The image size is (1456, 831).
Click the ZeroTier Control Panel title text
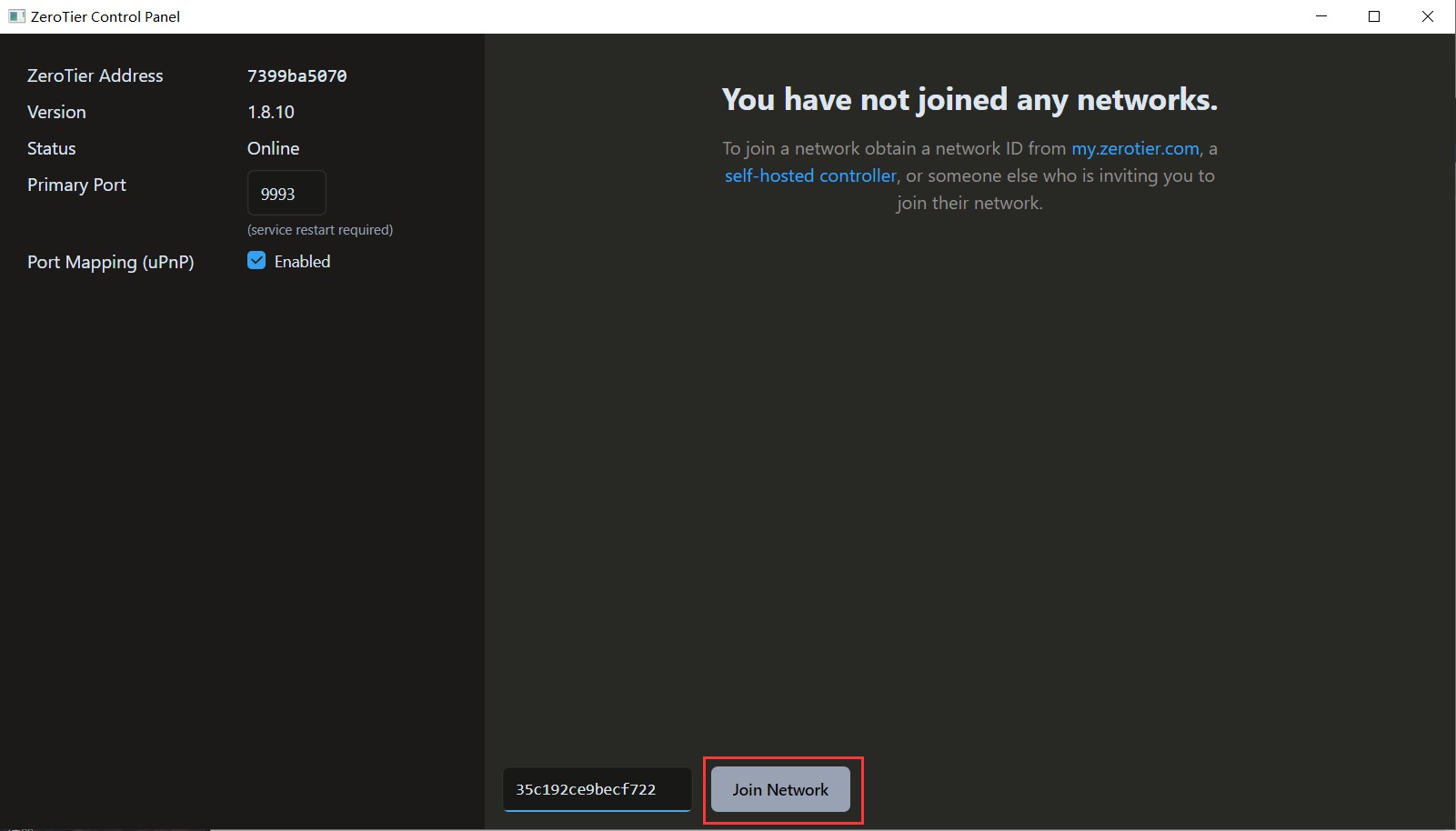pos(105,16)
